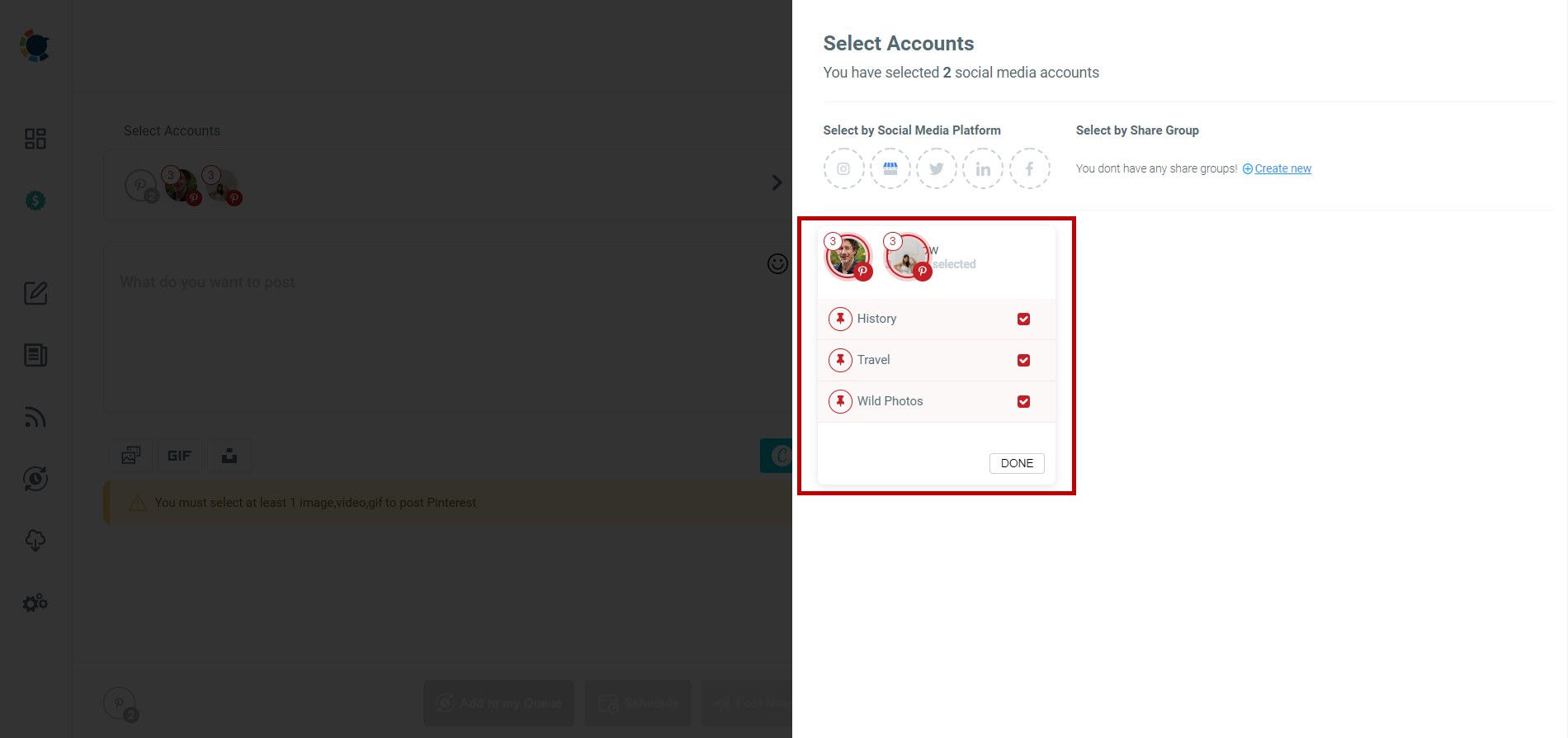This screenshot has height=738, width=1568.
Task: Open the compose post pencil icon
Action: click(x=35, y=293)
